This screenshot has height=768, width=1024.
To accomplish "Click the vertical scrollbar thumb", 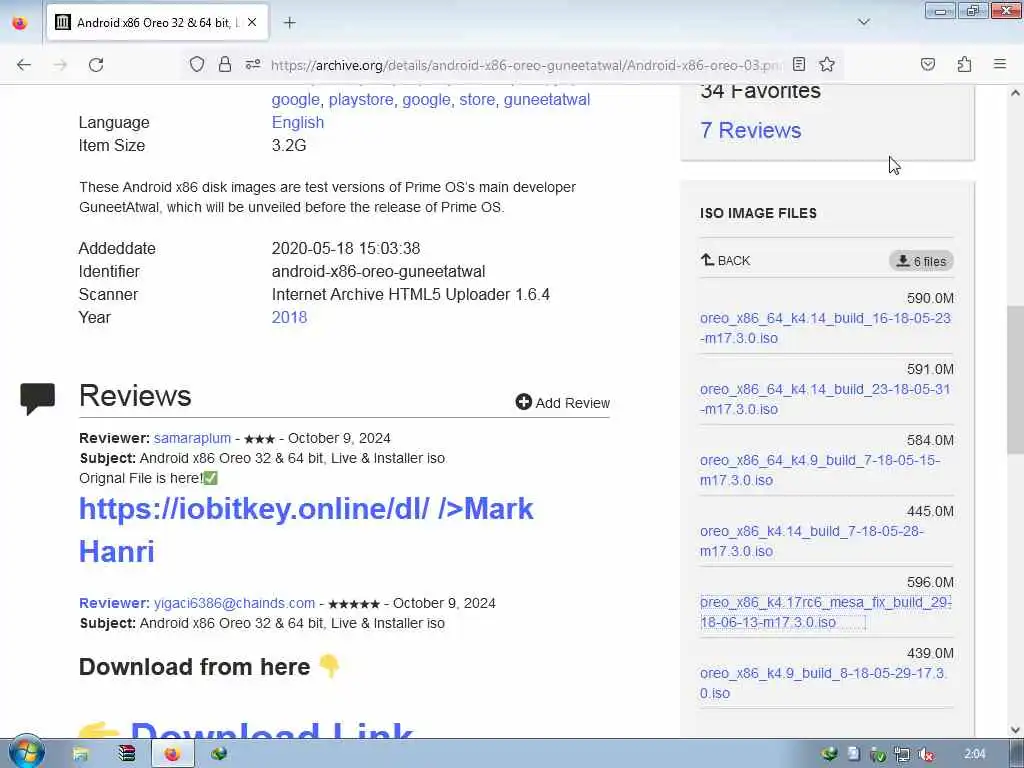I will (1015, 381).
